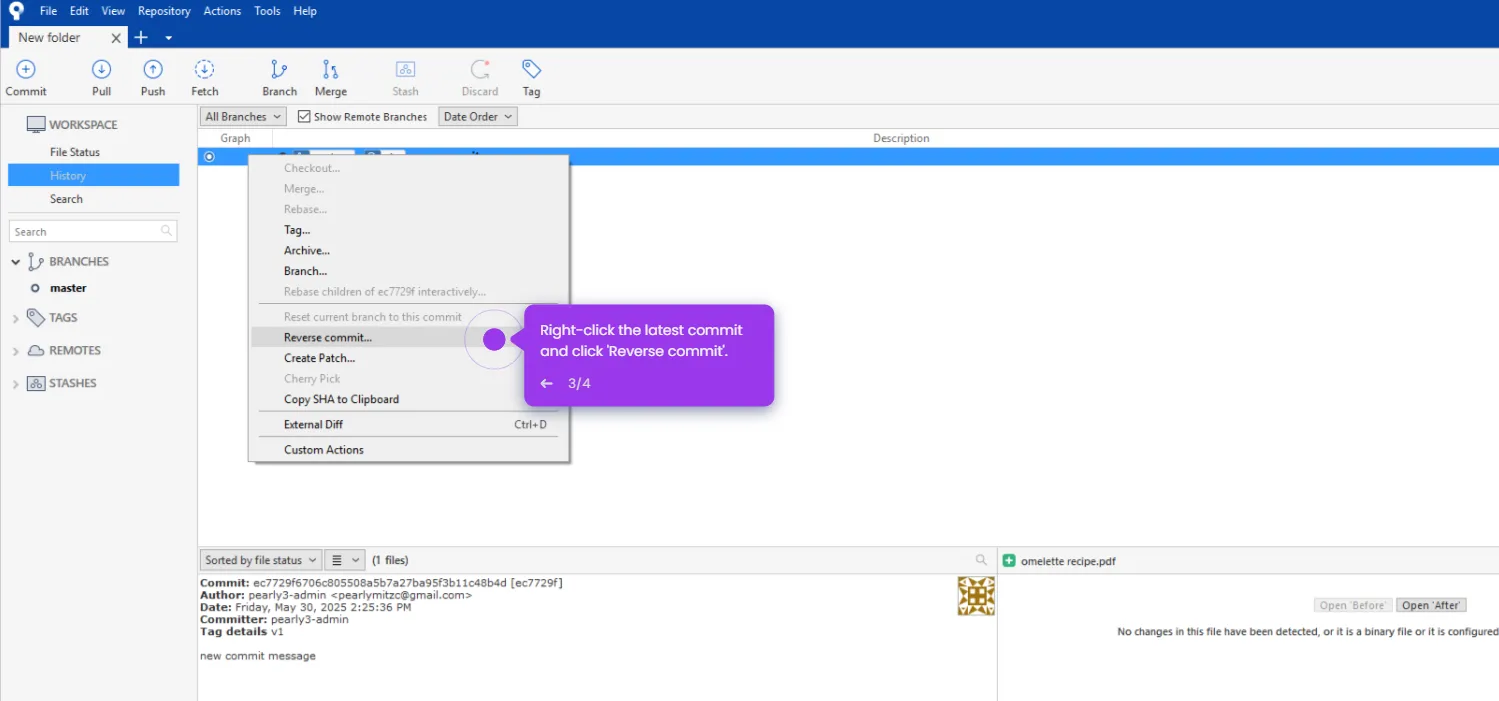This screenshot has height=701, width=1499.
Task: Select Archive... in context menu
Action: [408, 251]
